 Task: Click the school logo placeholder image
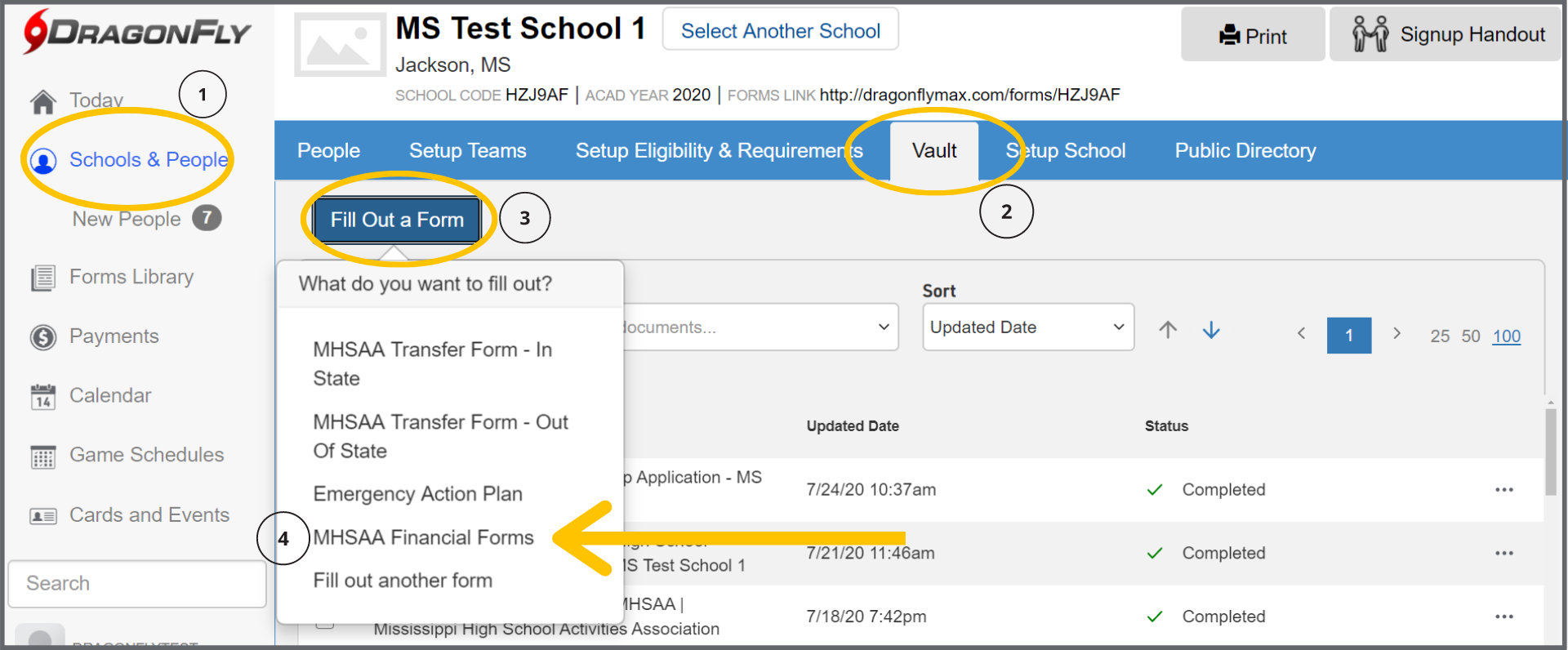pos(340,45)
